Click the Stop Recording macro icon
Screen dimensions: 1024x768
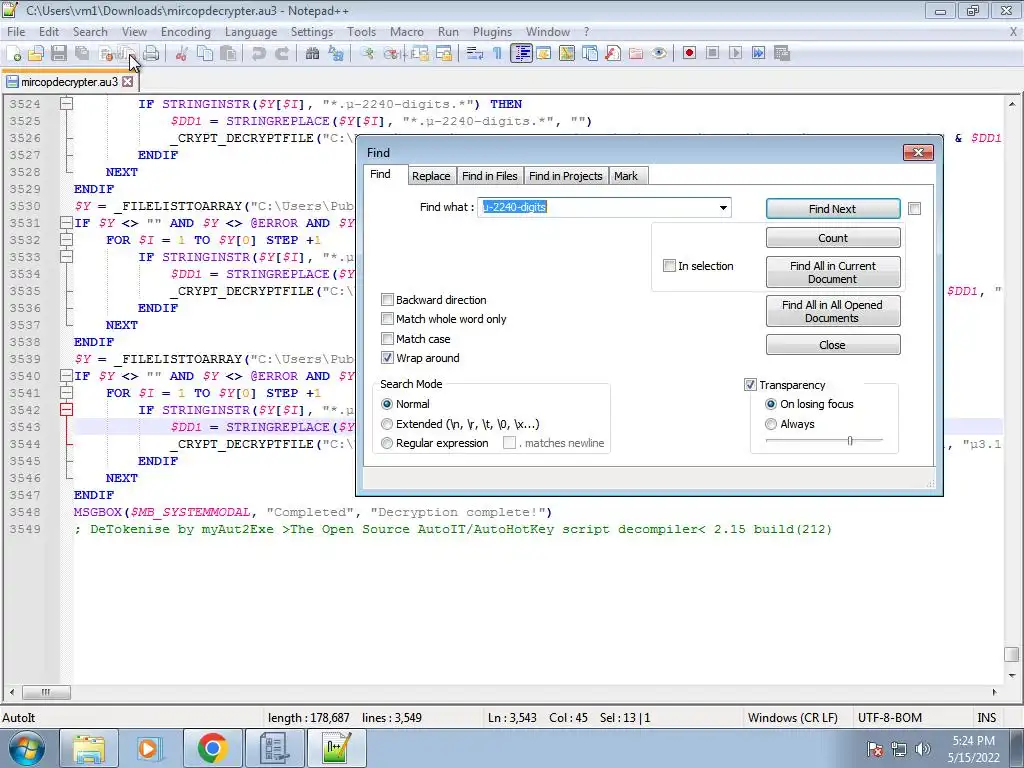712,54
